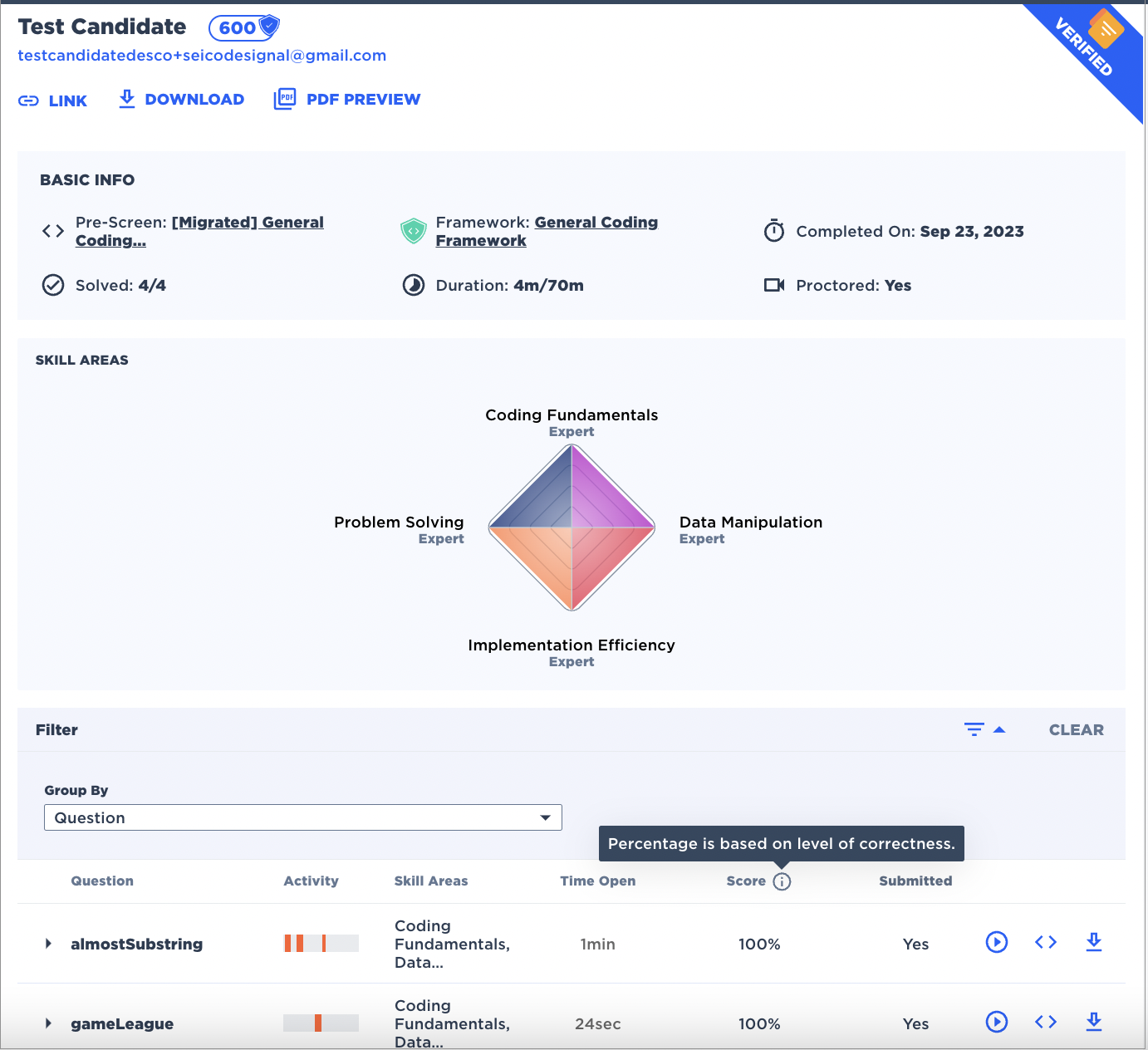The width and height of the screenshot is (1148, 1050).
Task: Expand the gameLeague row
Action: point(48,1023)
